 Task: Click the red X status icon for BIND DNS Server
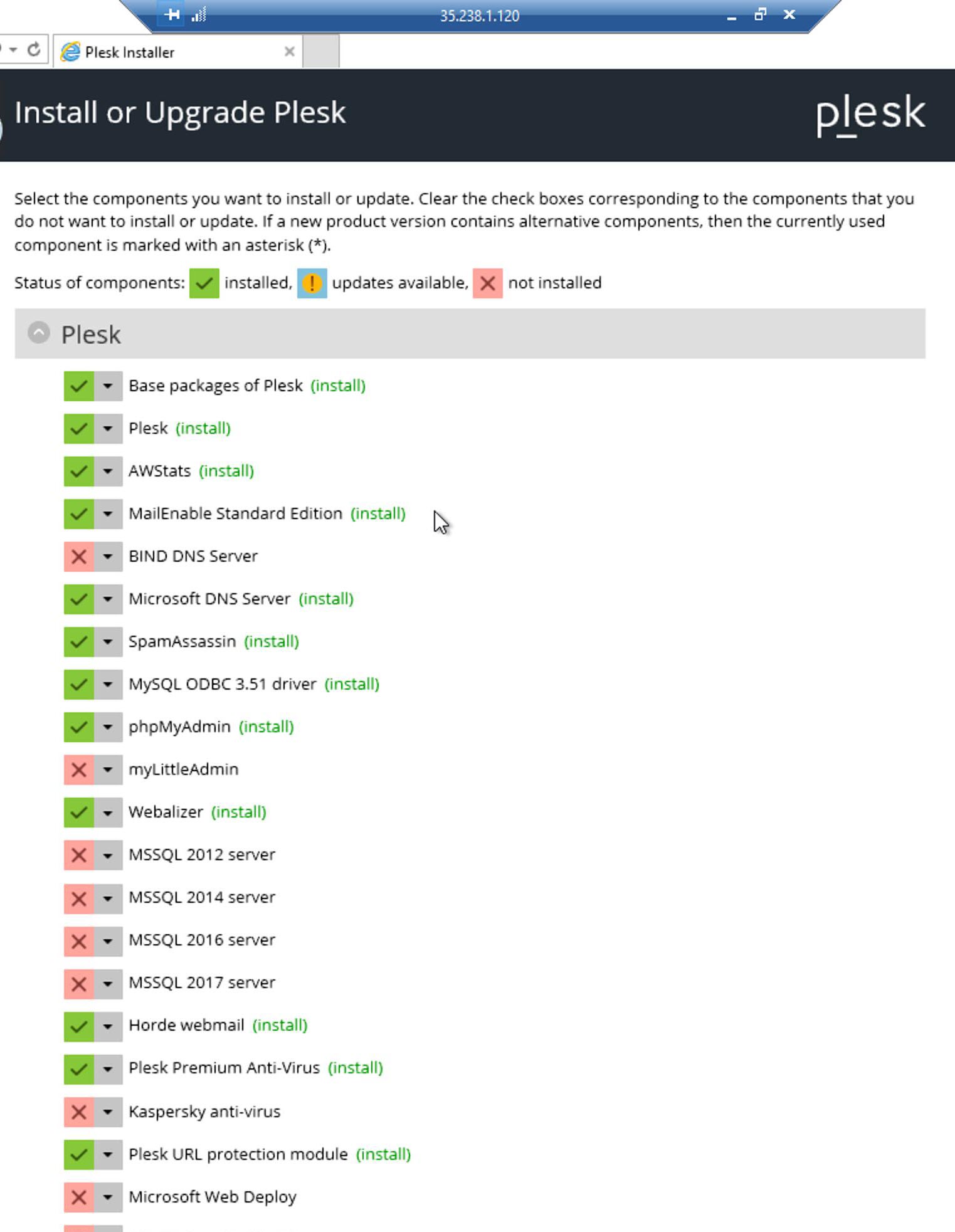(79, 556)
